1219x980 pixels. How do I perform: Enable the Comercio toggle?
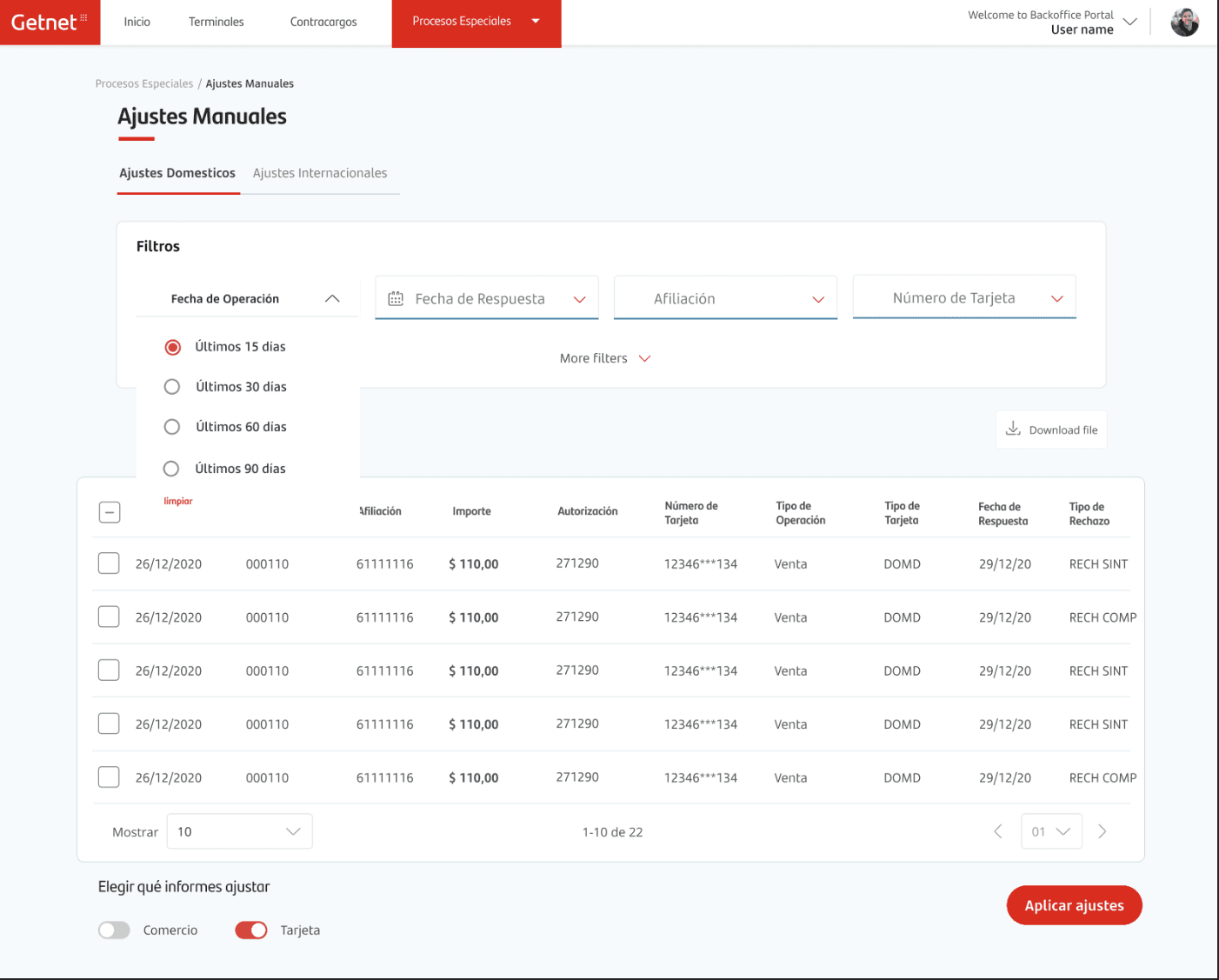(114, 930)
